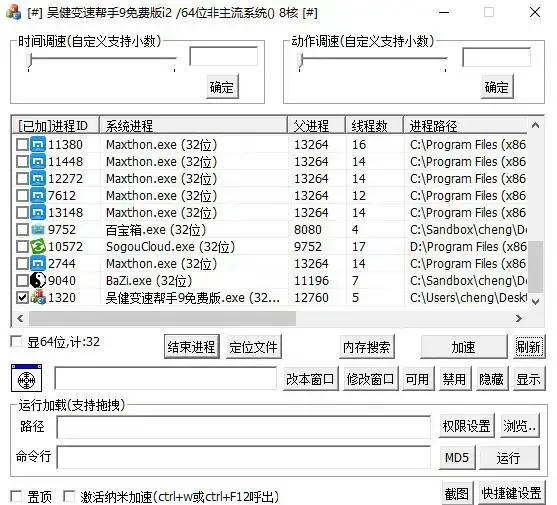
Task: Click the 动作调速 value input field
Action: [496, 57]
